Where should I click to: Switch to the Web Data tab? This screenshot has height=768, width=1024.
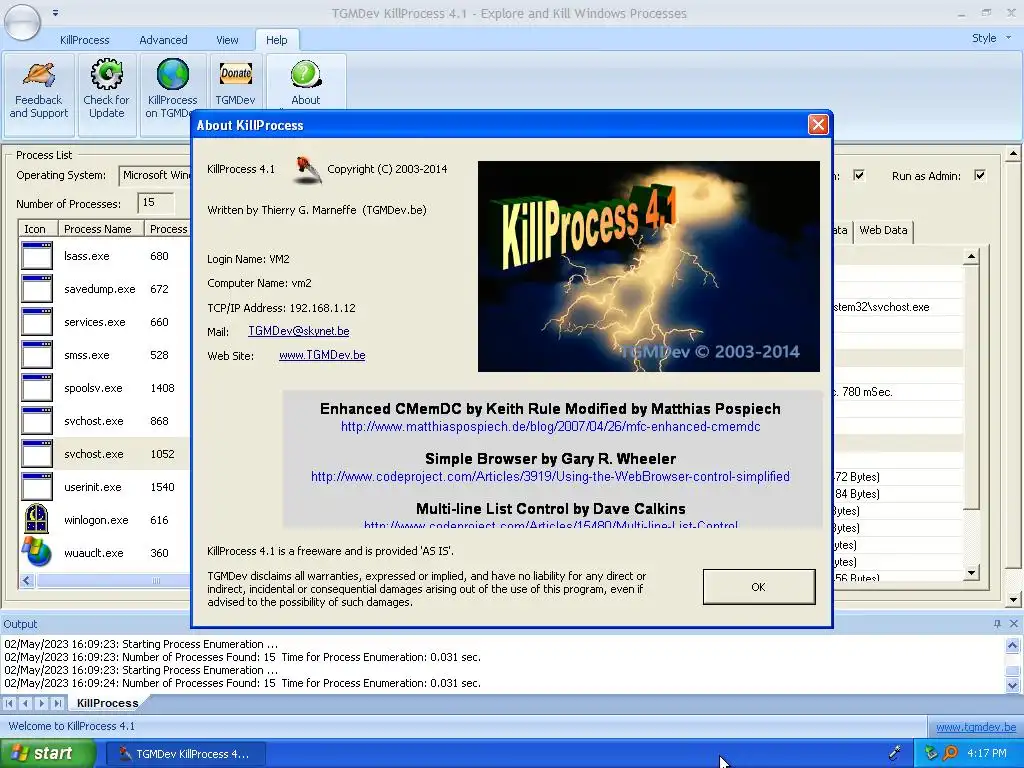click(x=883, y=230)
